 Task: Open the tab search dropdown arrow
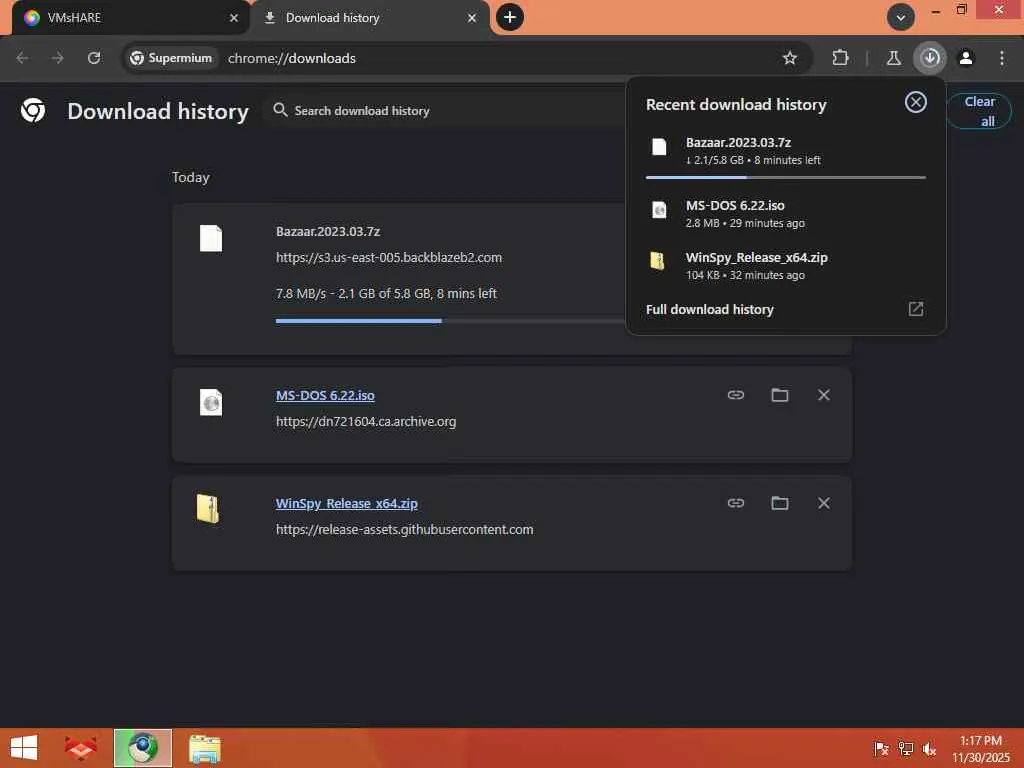point(901,17)
